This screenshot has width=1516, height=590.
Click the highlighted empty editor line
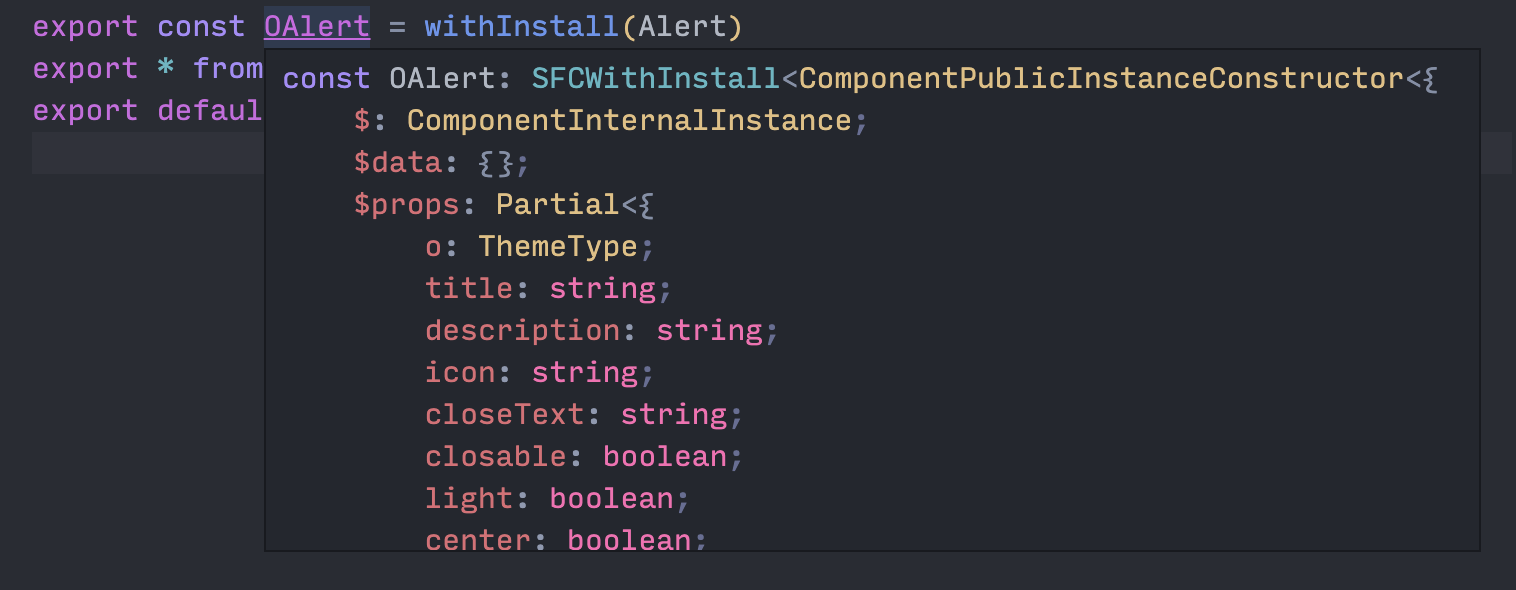[x=771, y=153]
